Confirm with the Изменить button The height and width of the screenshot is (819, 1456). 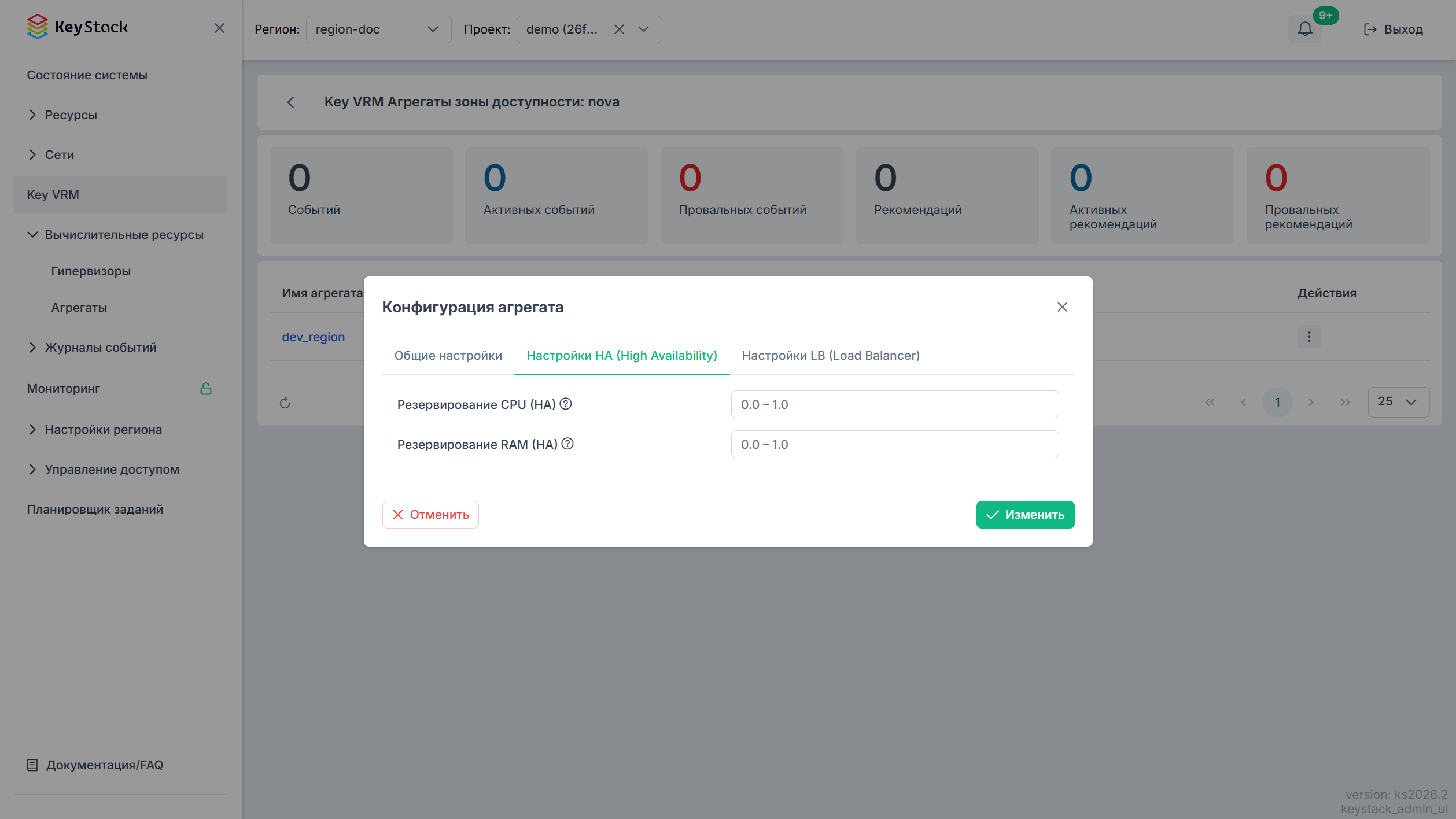point(1025,515)
